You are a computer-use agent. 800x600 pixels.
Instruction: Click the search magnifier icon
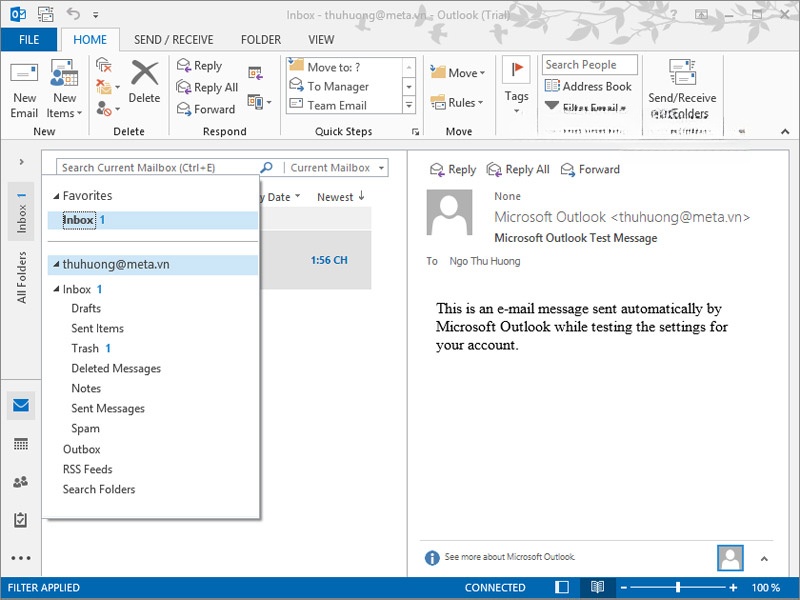[x=267, y=167]
